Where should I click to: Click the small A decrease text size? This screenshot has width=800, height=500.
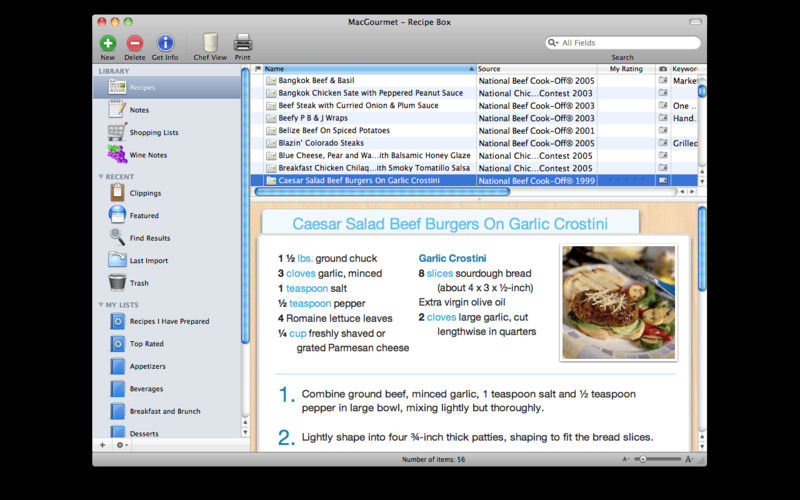coord(626,459)
